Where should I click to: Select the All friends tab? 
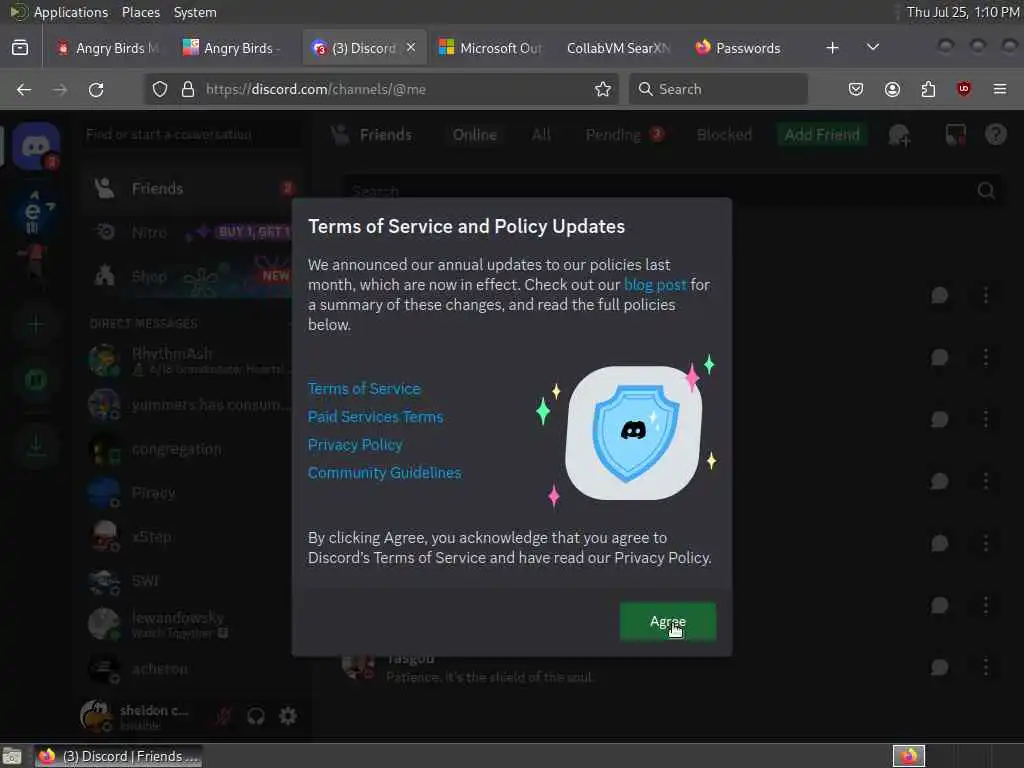coord(541,135)
